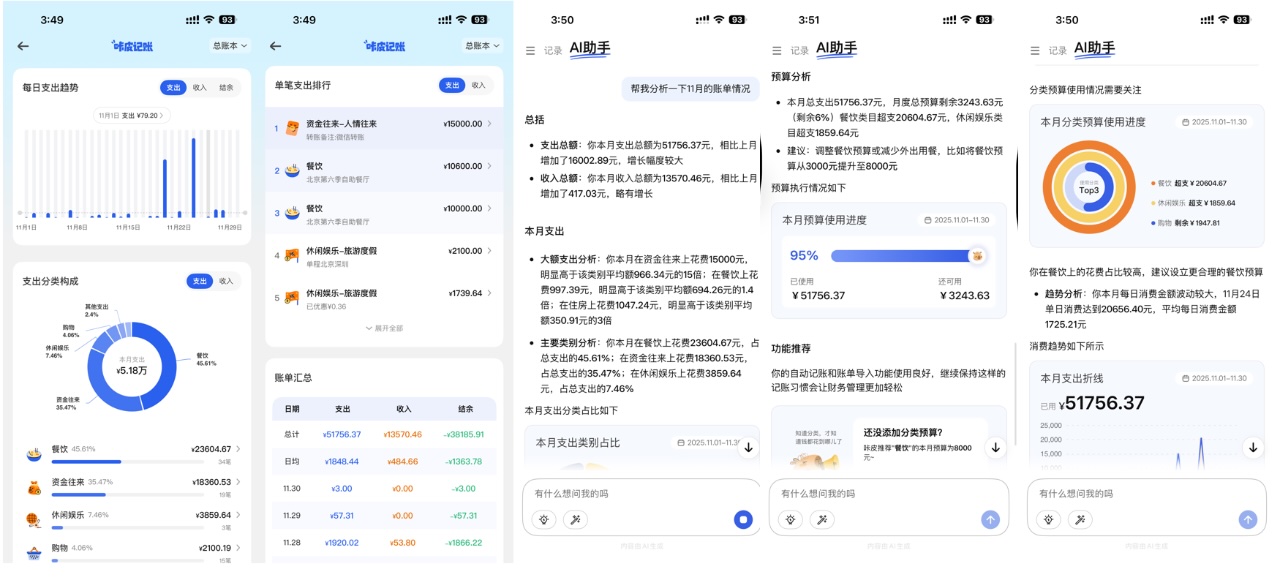Expand full ranking via 展开全部
Viewport: 1280px width, 577px height.
(x=384, y=328)
